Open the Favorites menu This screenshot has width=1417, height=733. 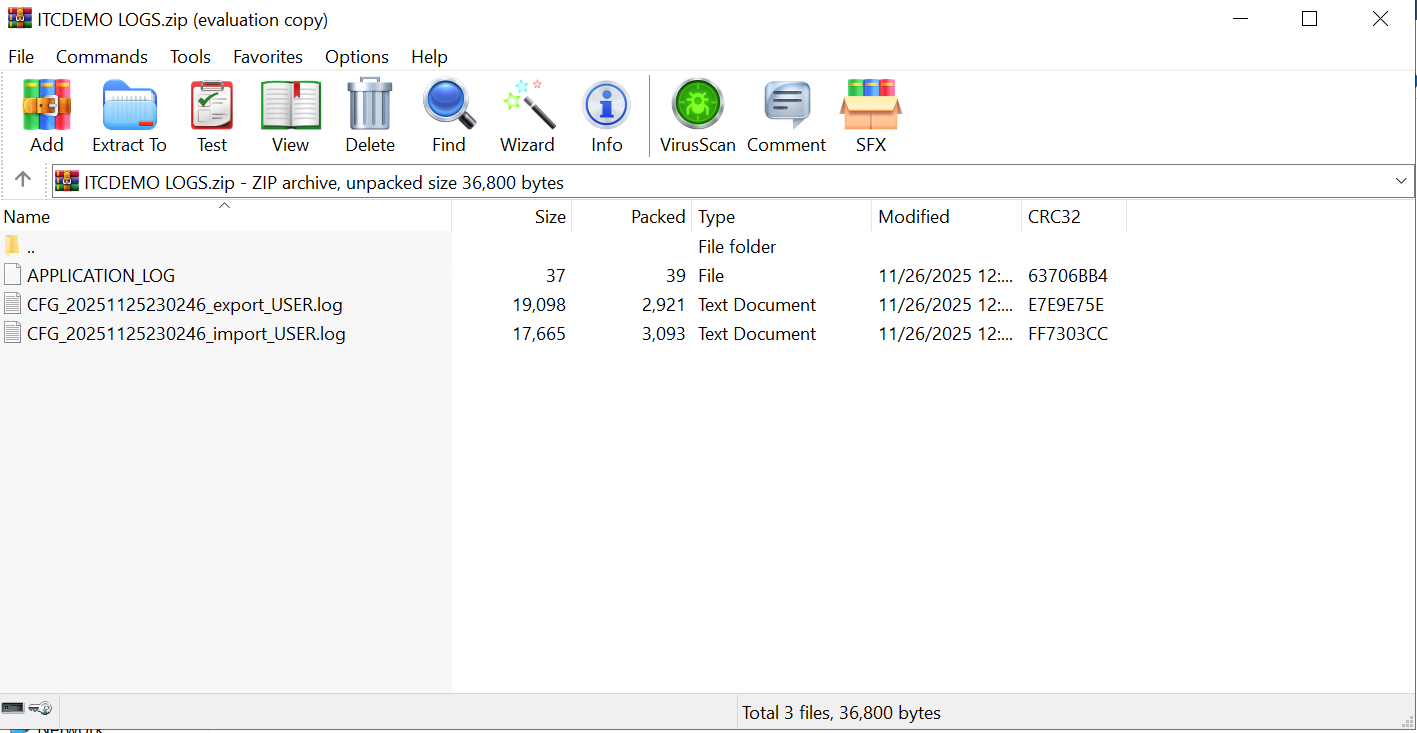point(267,57)
